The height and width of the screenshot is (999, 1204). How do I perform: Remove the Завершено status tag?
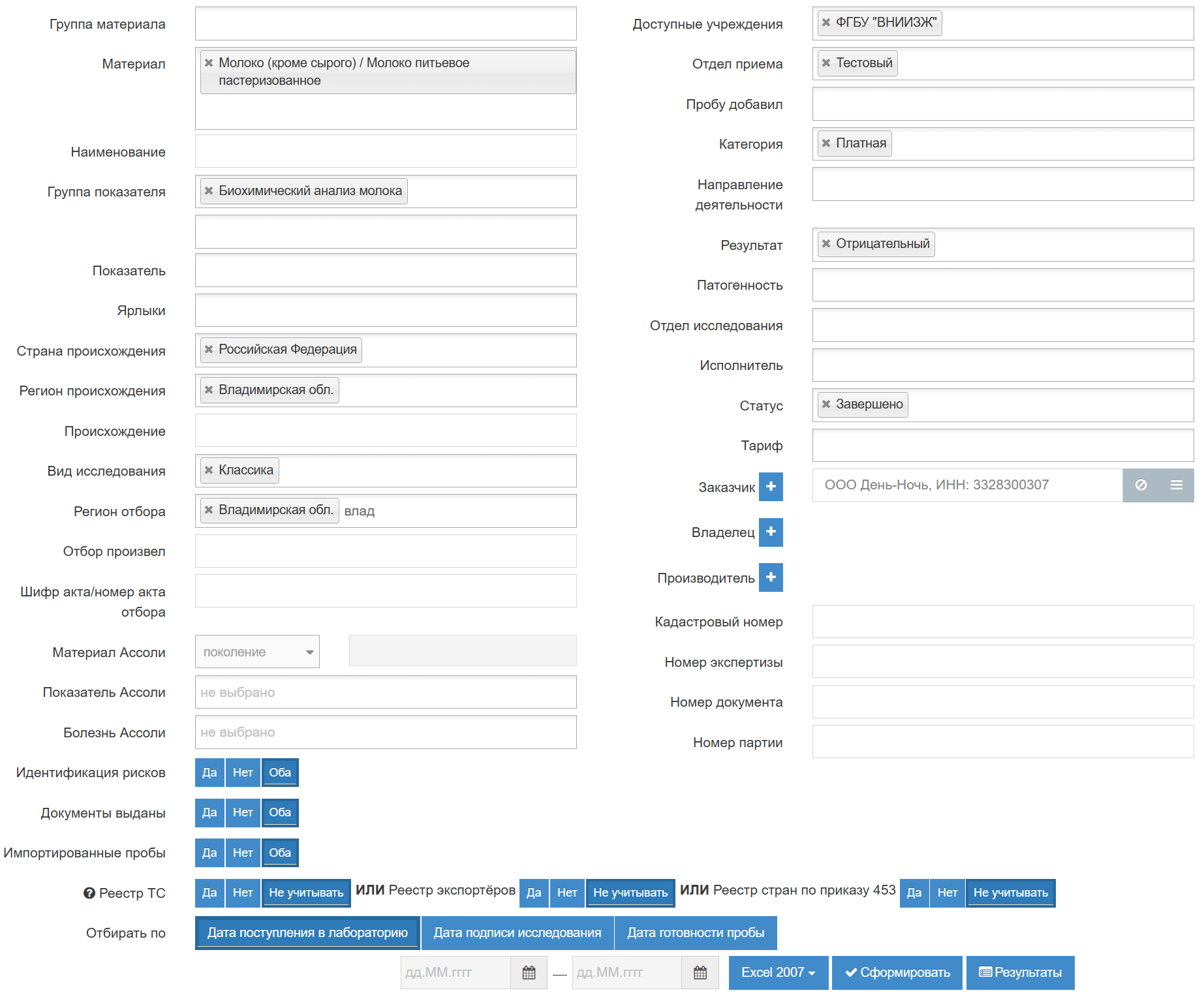tap(826, 405)
